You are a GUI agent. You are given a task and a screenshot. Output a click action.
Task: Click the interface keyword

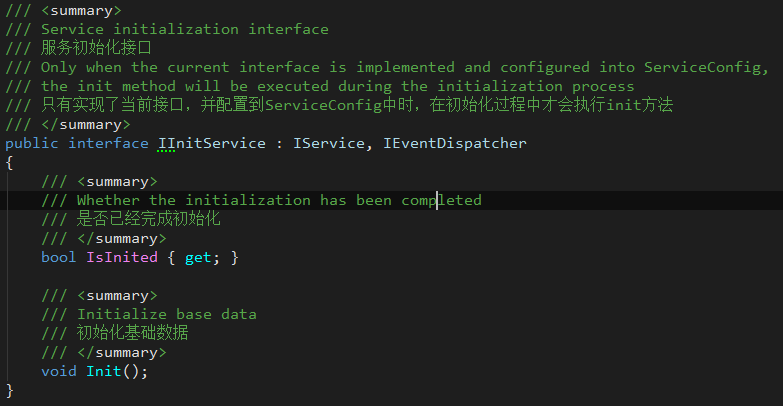point(108,143)
